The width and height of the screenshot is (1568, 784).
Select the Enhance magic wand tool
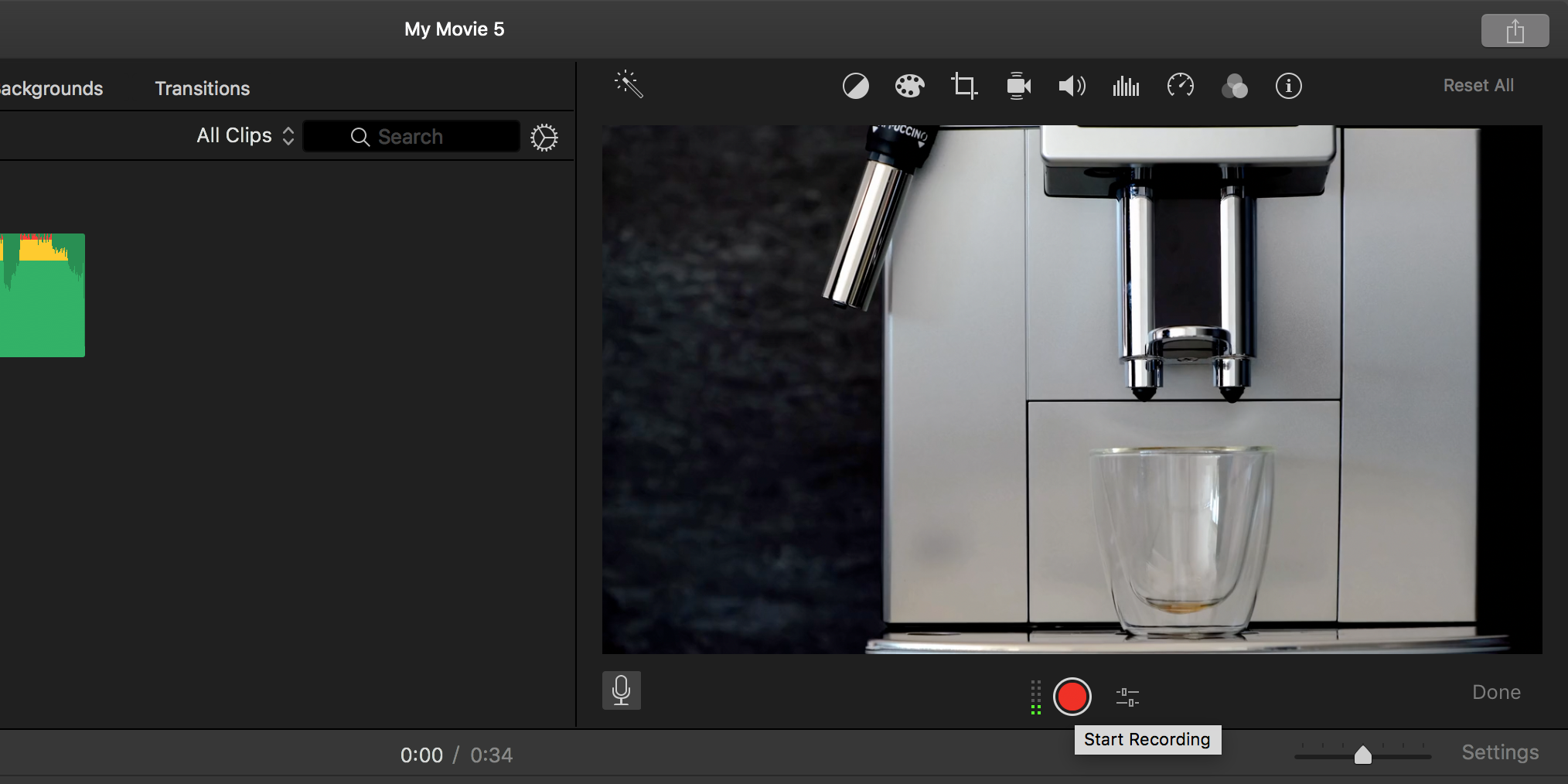pyautogui.click(x=628, y=86)
